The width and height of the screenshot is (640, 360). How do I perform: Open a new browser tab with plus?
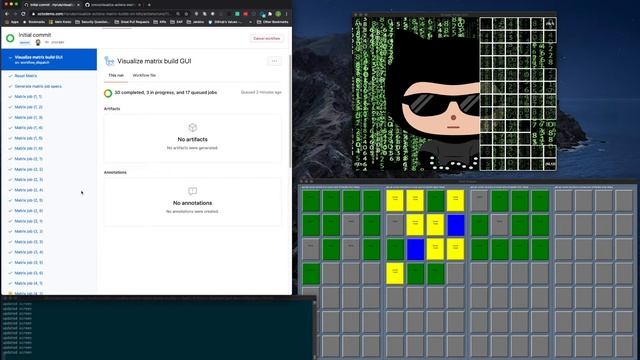pyautogui.click(x=149, y=5)
